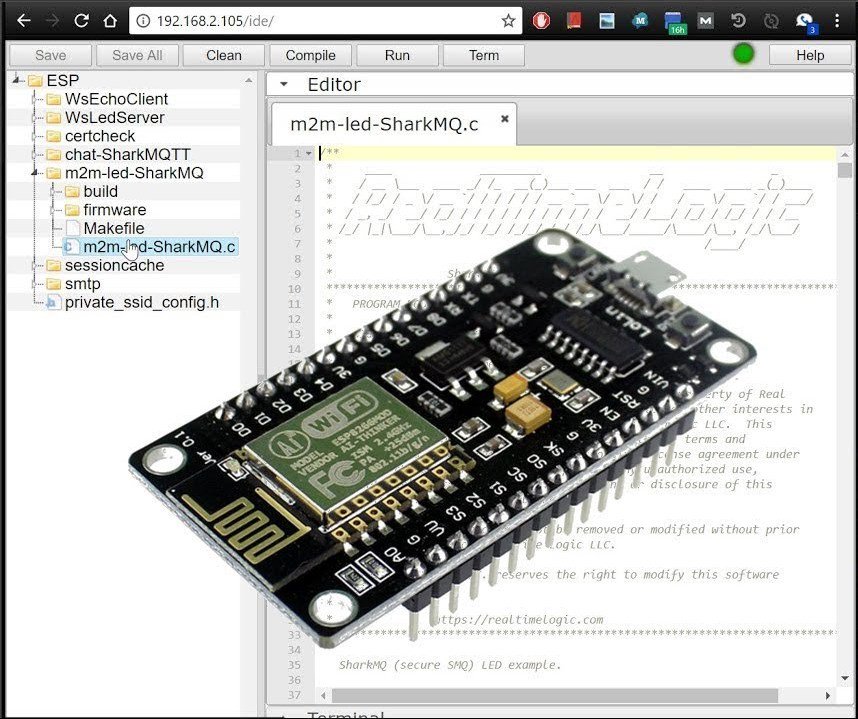The width and height of the screenshot is (858, 719).
Task: Select certcheck folder in the tree
Action: pos(100,136)
